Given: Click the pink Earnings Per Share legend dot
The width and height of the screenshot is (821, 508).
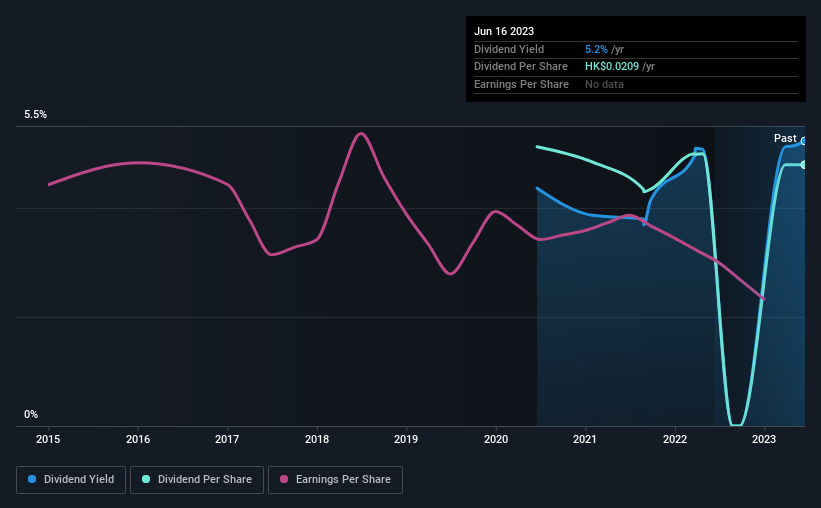Looking at the screenshot, I should click(x=285, y=480).
